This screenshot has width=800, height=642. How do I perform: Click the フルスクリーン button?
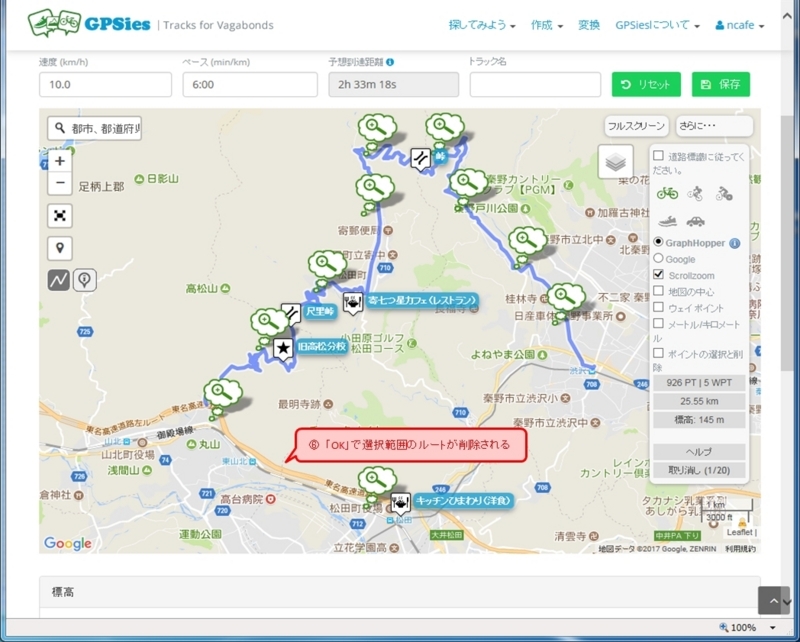(x=636, y=126)
